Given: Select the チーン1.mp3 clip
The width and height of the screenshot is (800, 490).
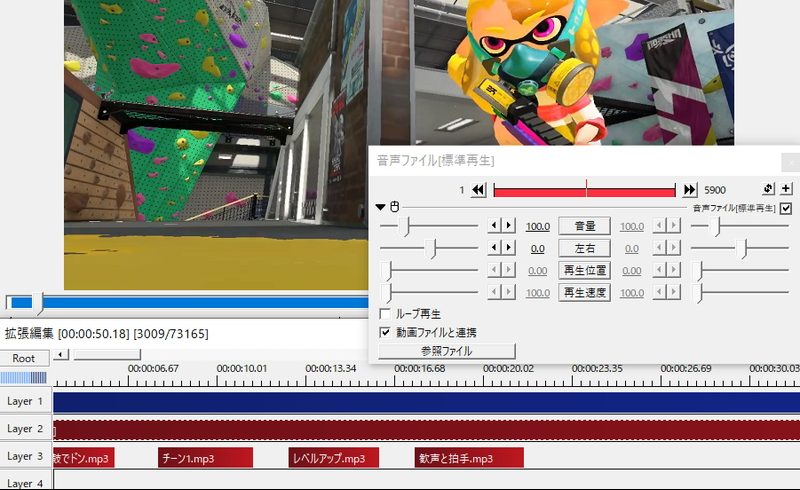Looking at the screenshot, I should pyautogui.click(x=205, y=458).
